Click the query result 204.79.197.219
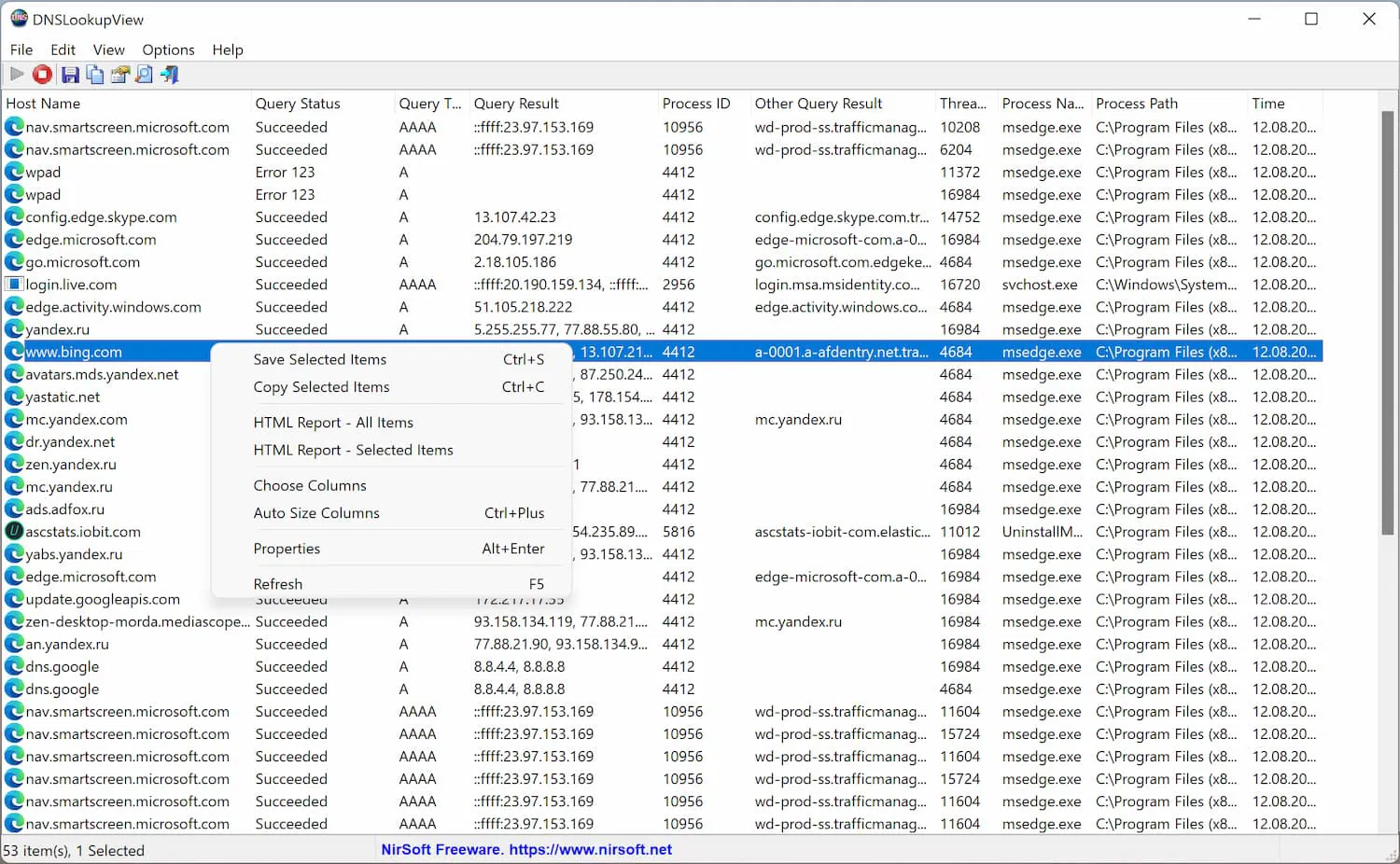Image resolution: width=1400 pixels, height=864 pixels. 523,240
